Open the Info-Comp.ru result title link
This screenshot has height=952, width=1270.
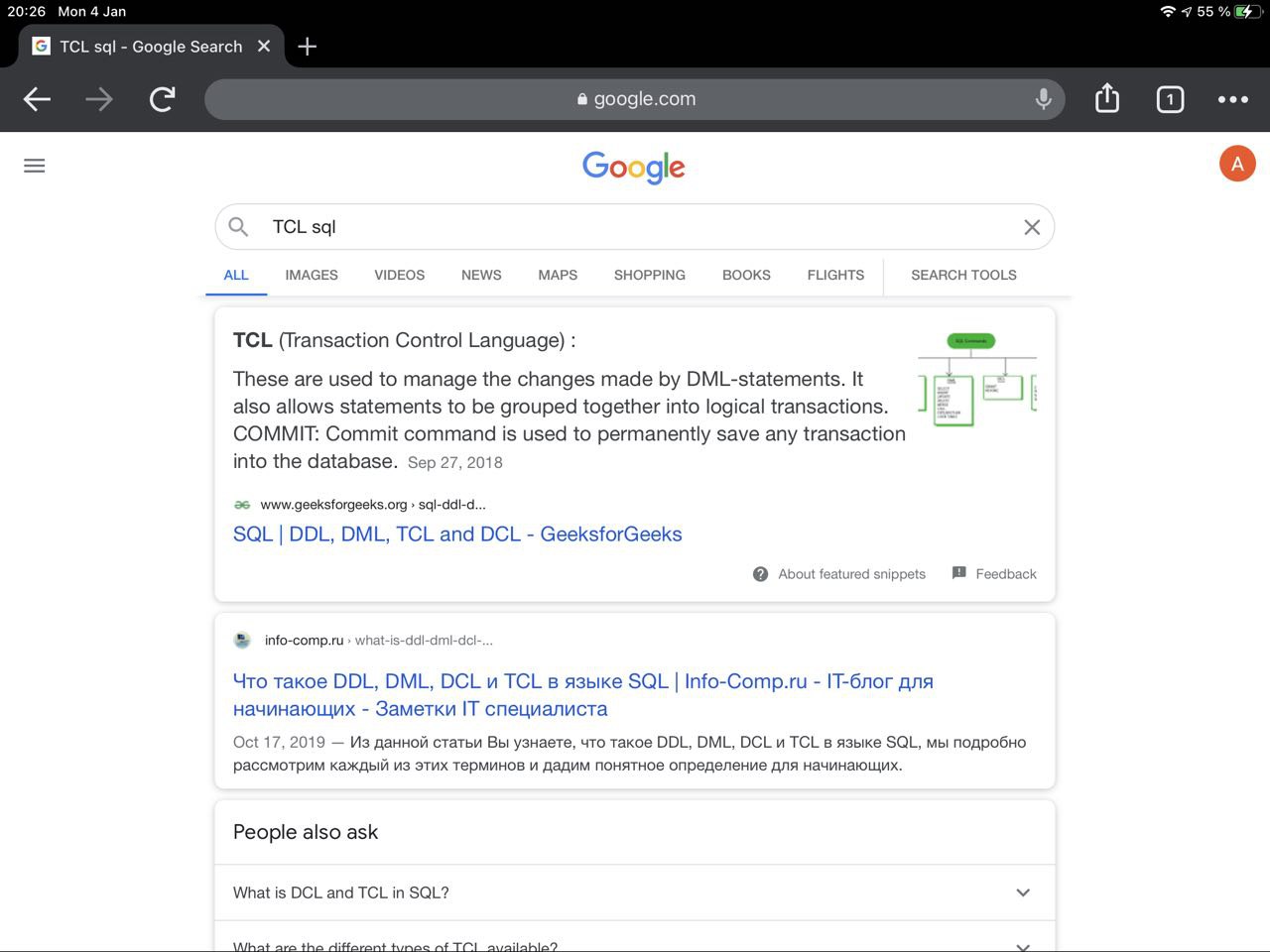pyautogui.click(x=583, y=695)
